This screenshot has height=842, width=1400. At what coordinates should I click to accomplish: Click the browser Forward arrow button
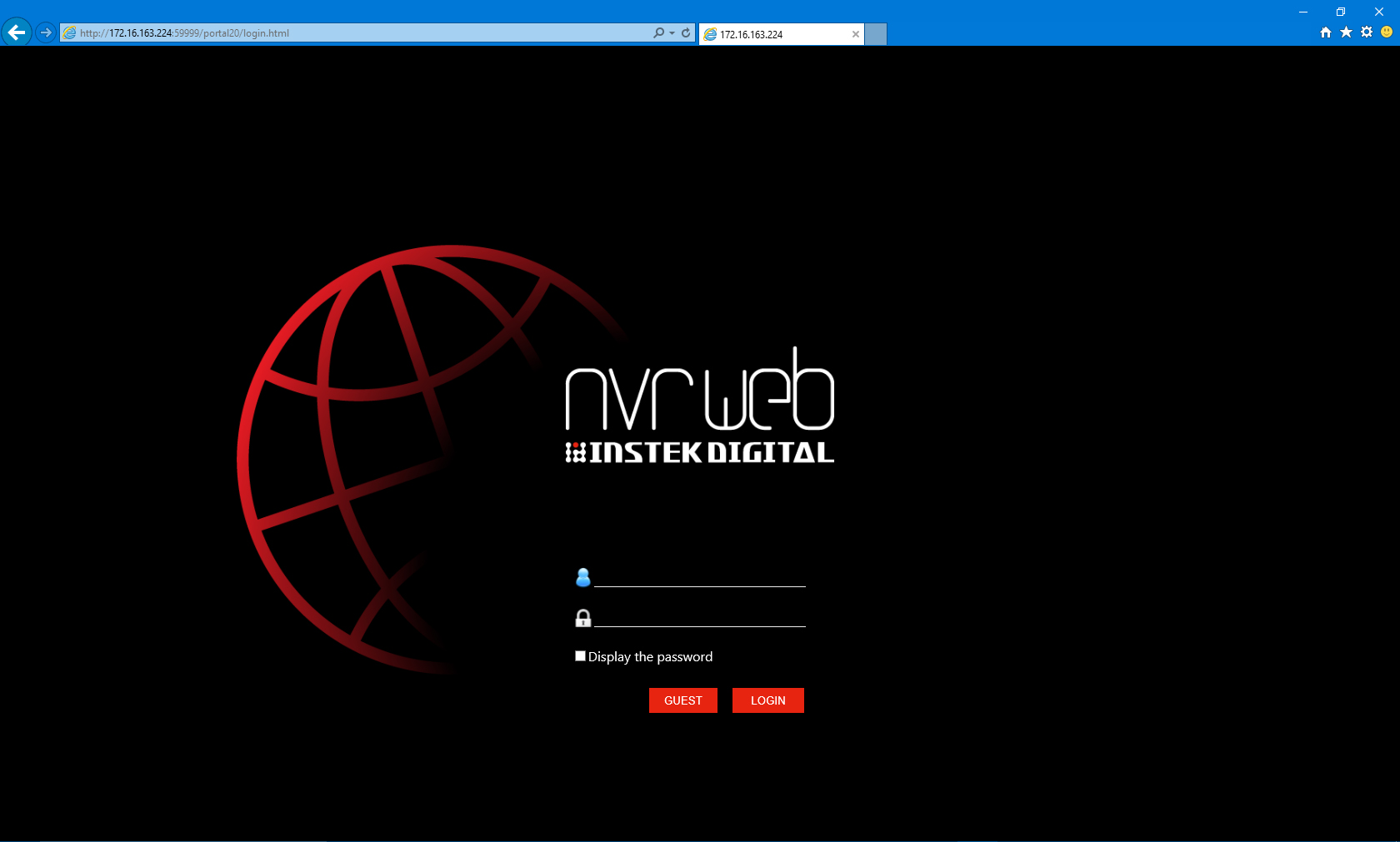click(x=46, y=32)
